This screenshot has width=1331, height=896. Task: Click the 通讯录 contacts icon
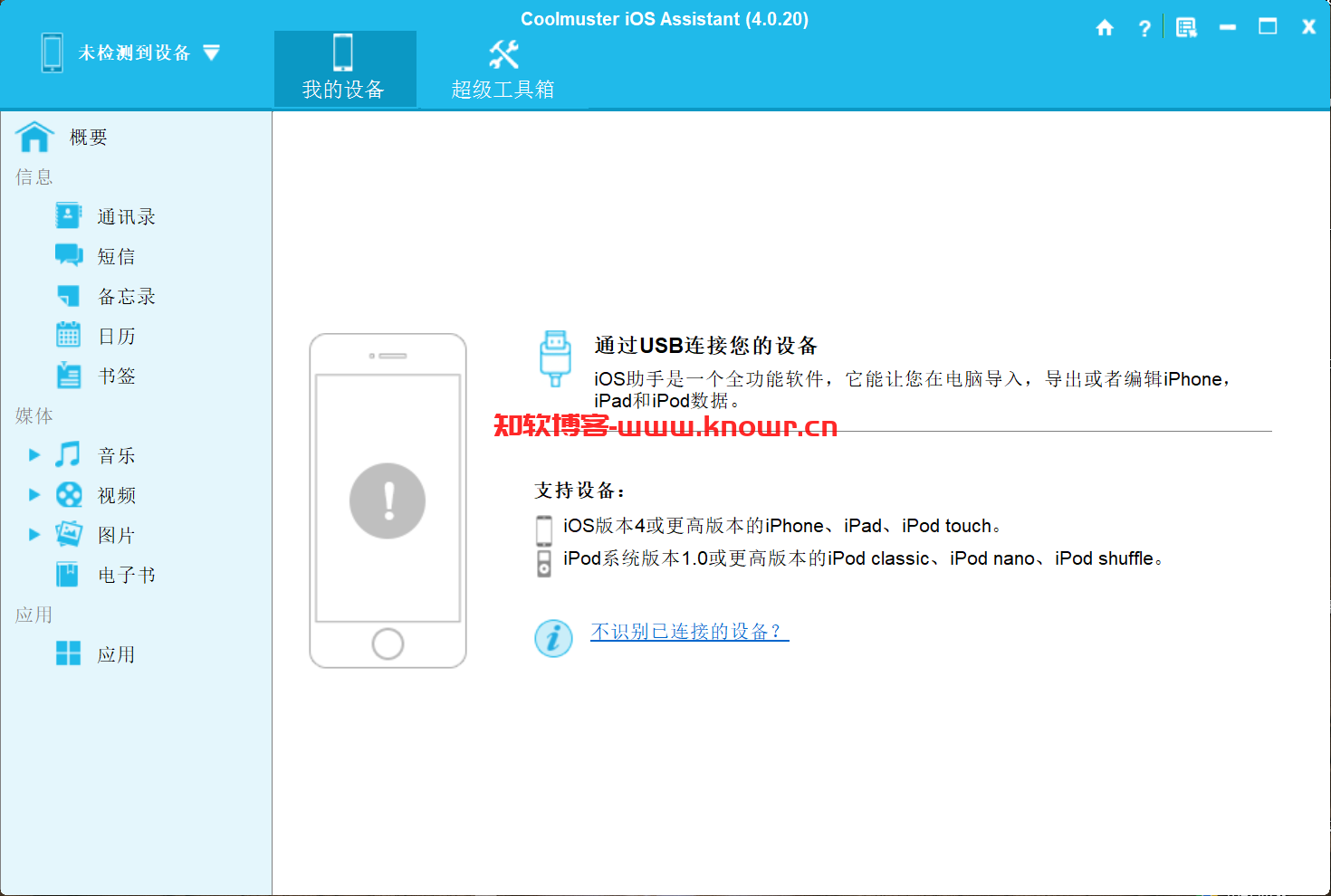coord(68,215)
